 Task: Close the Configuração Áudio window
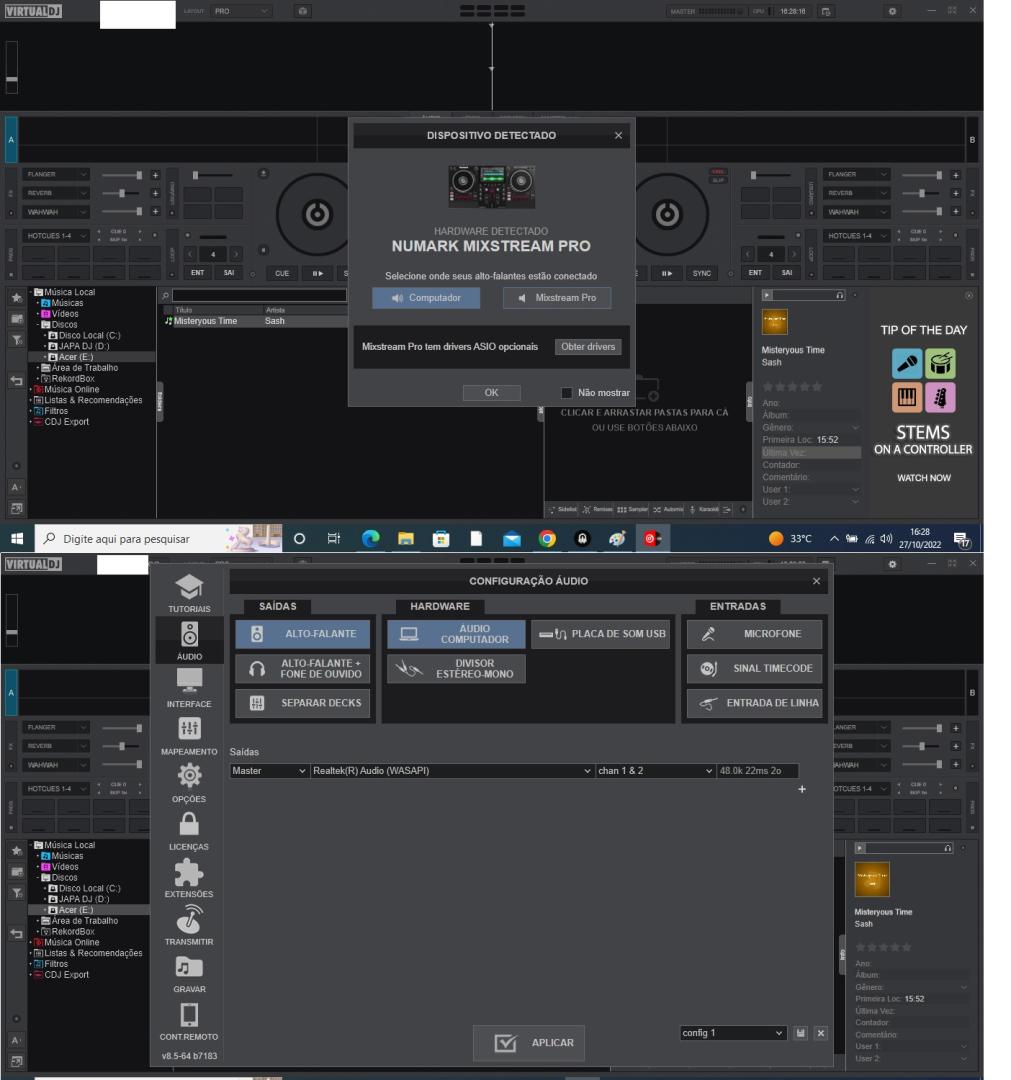[816, 581]
